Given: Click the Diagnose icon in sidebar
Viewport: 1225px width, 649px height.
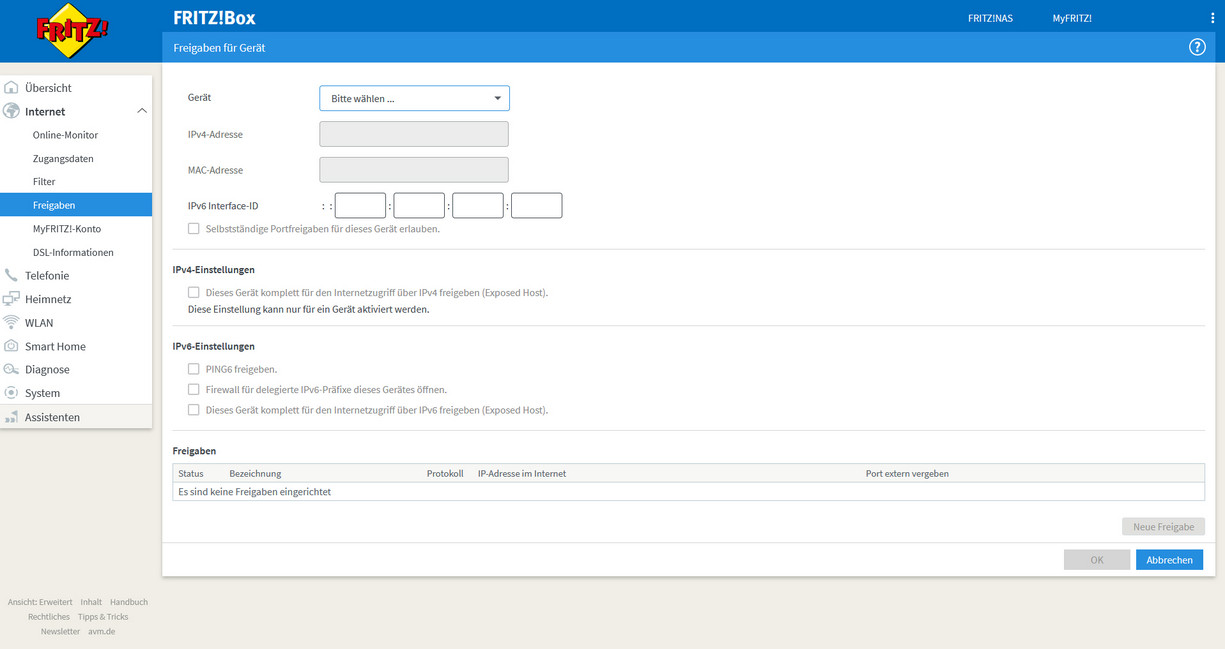Looking at the screenshot, I should click(12, 370).
